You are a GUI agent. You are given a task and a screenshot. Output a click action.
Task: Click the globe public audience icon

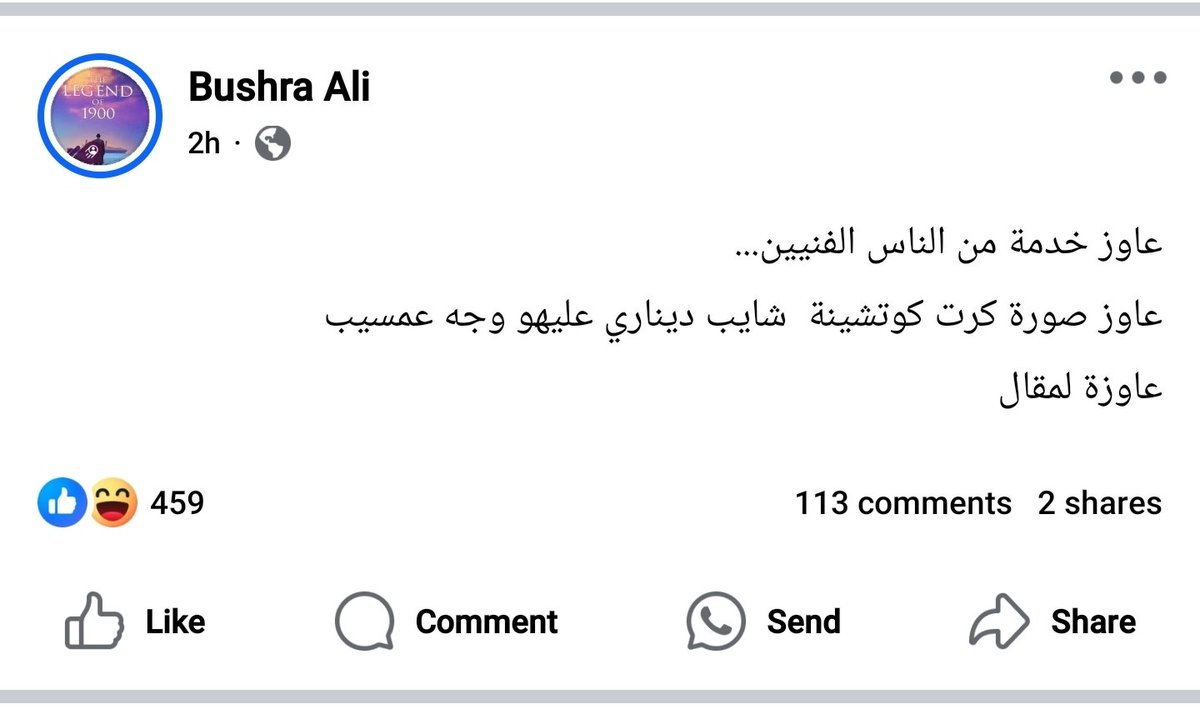pos(273,144)
